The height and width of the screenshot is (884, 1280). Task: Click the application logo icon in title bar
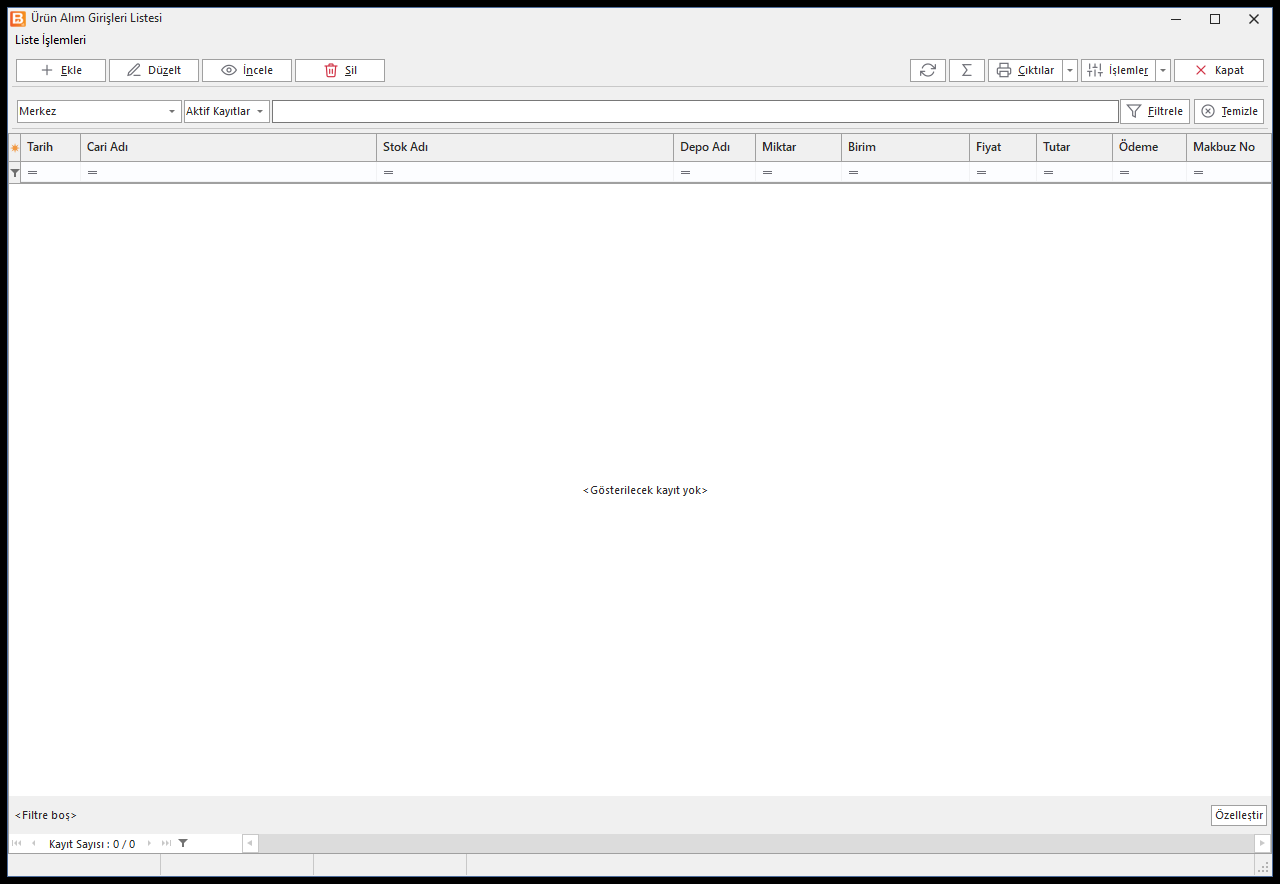click(18, 18)
